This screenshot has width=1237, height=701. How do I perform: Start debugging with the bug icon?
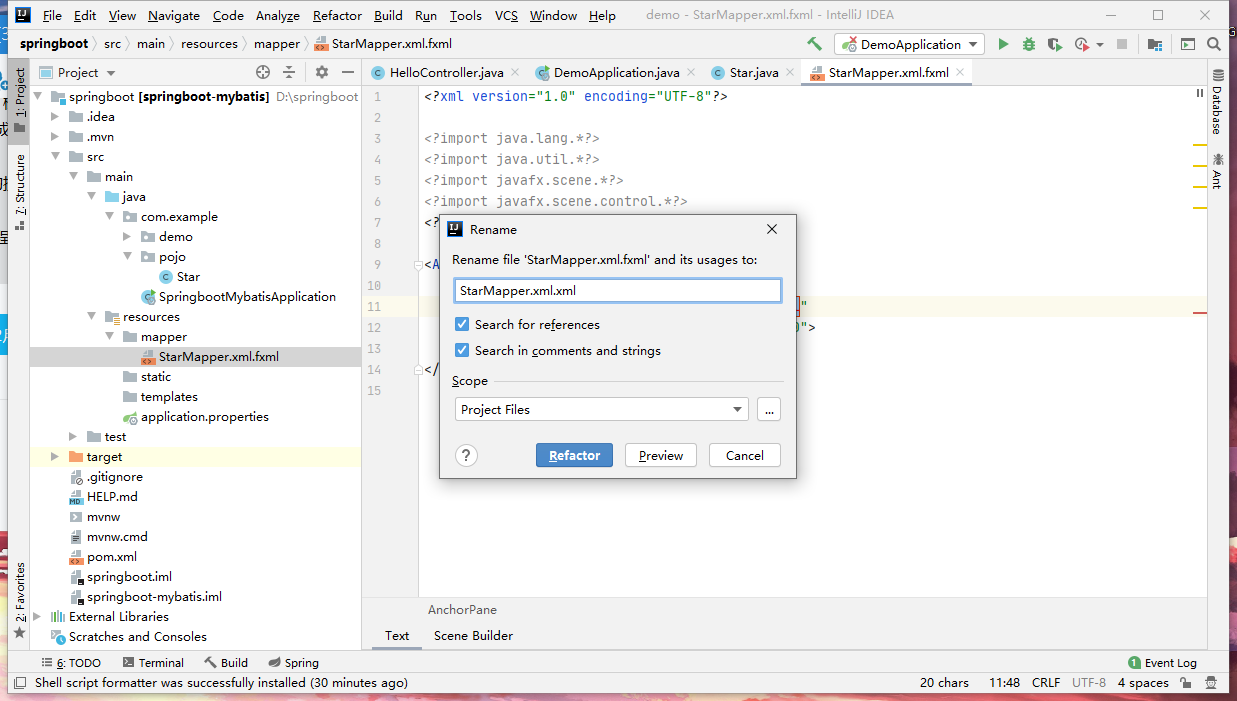(1029, 44)
